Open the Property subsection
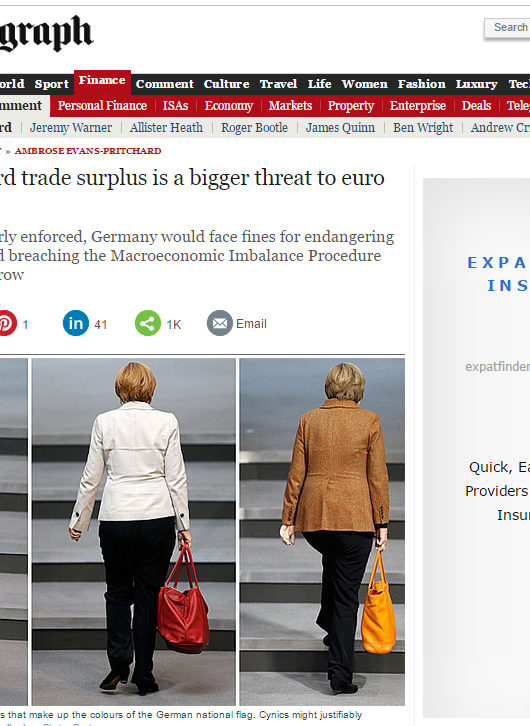 tap(351, 106)
